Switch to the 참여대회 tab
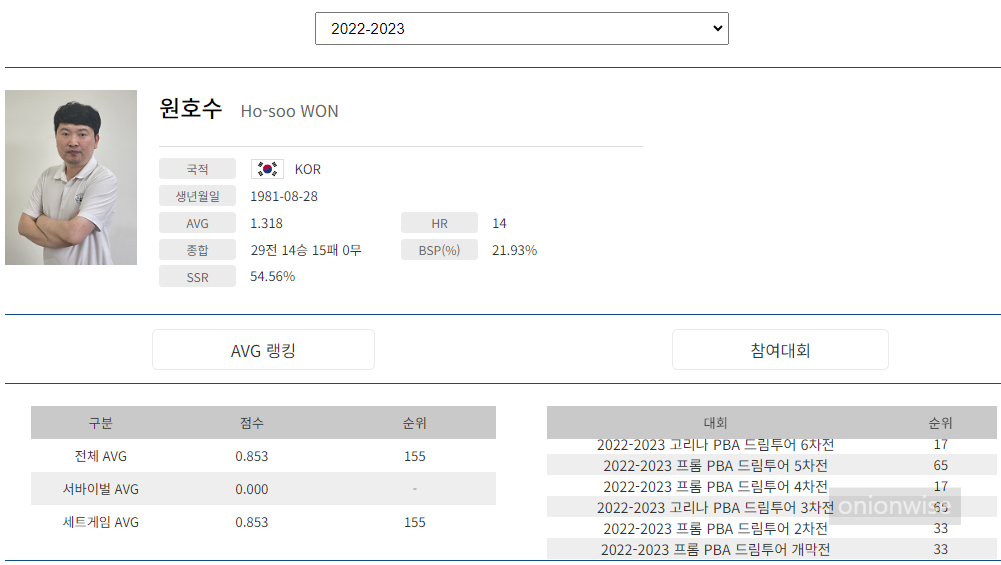The height and width of the screenshot is (565, 1001). pos(780,350)
